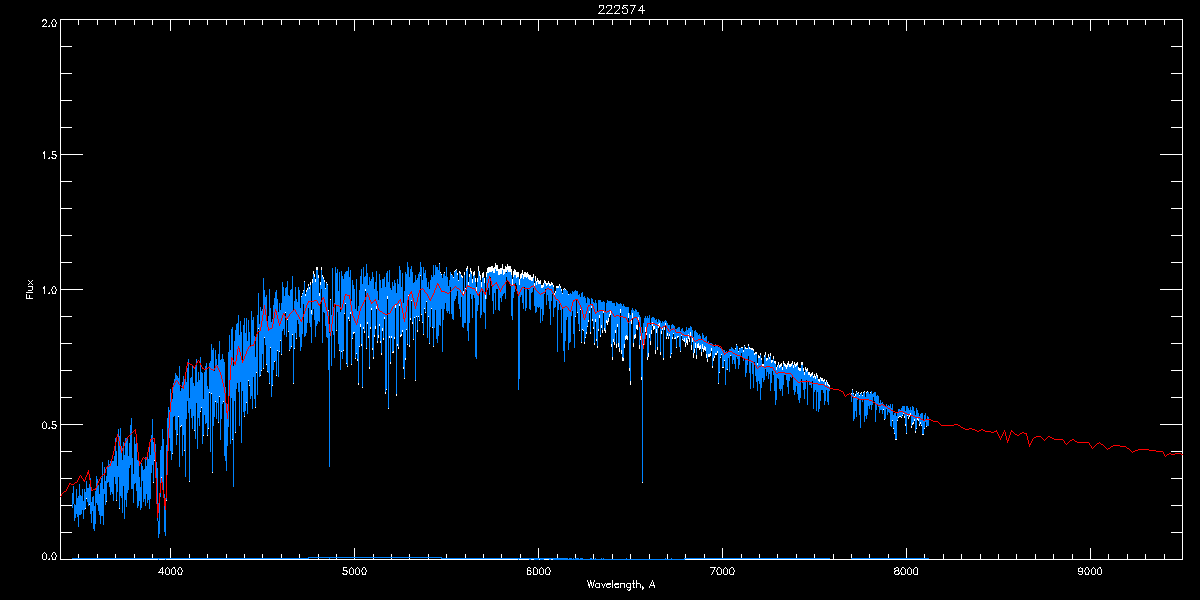The width and height of the screenshot is (1200, 600).
Task: Click the 5000 x-axis tick label
Action: click(x=354, y=572)
